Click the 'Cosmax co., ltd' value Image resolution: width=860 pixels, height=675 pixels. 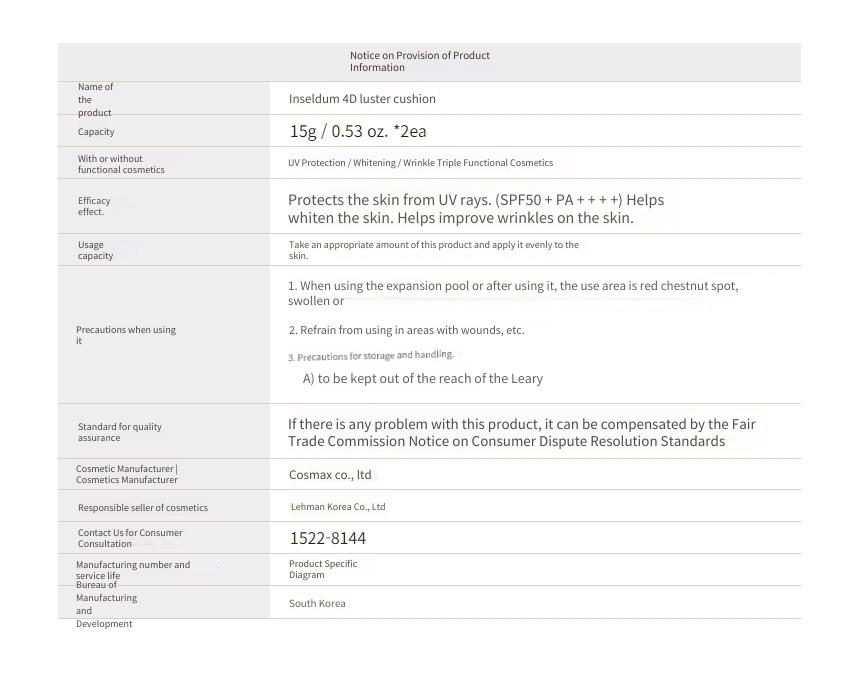330,475
